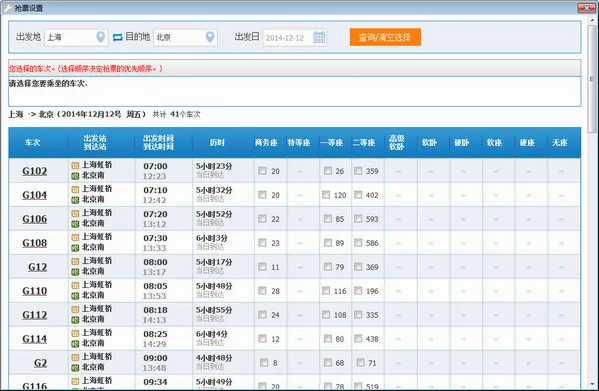Click the departure location pin icon

tap(100, 37)
